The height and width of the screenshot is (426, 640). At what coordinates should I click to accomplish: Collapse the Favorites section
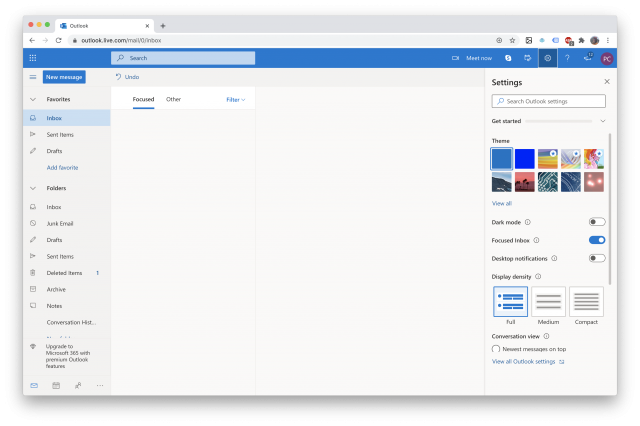[x=33, y=99]
